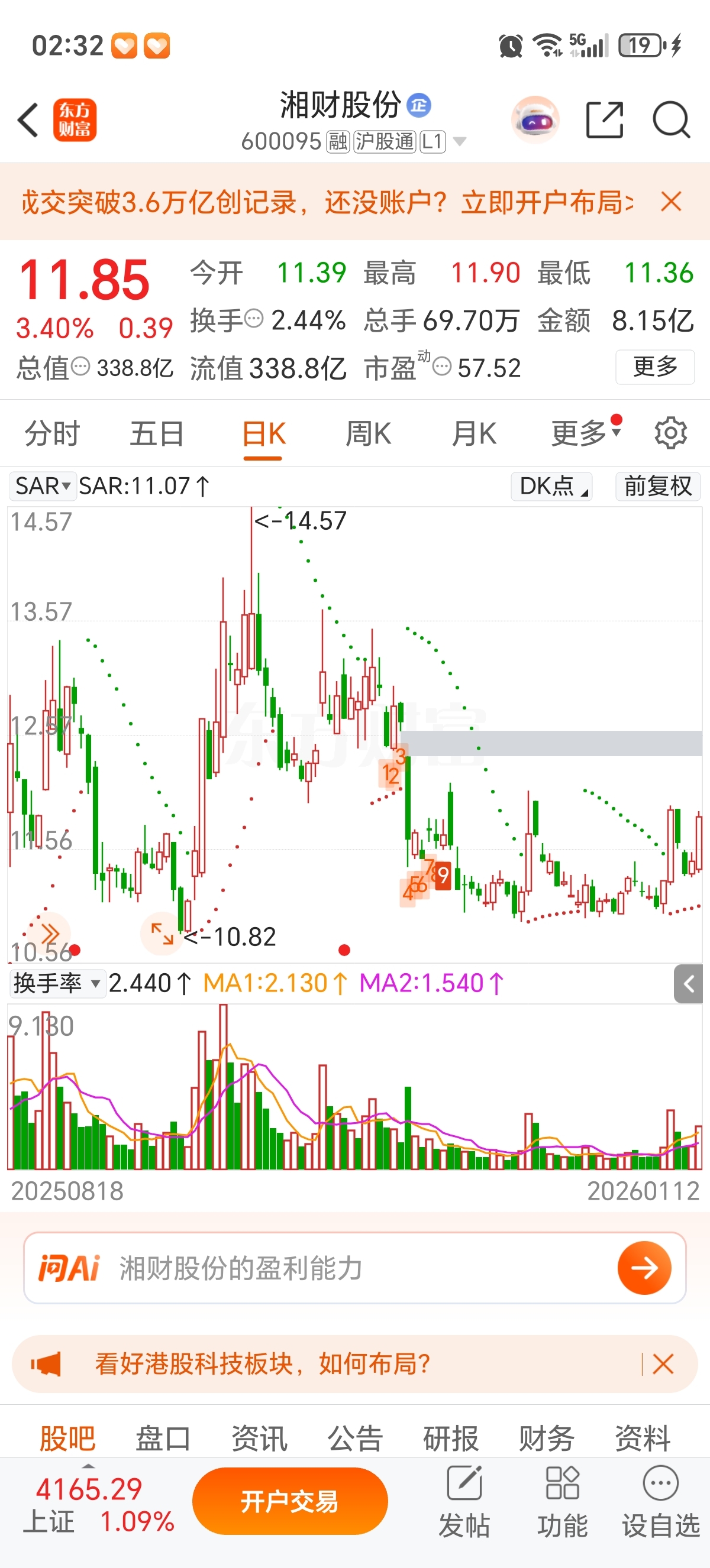The width and height of the screenshot is (710, 1568).
Task: Tap the red event dot below chart middle
Action: click(344, 950)
